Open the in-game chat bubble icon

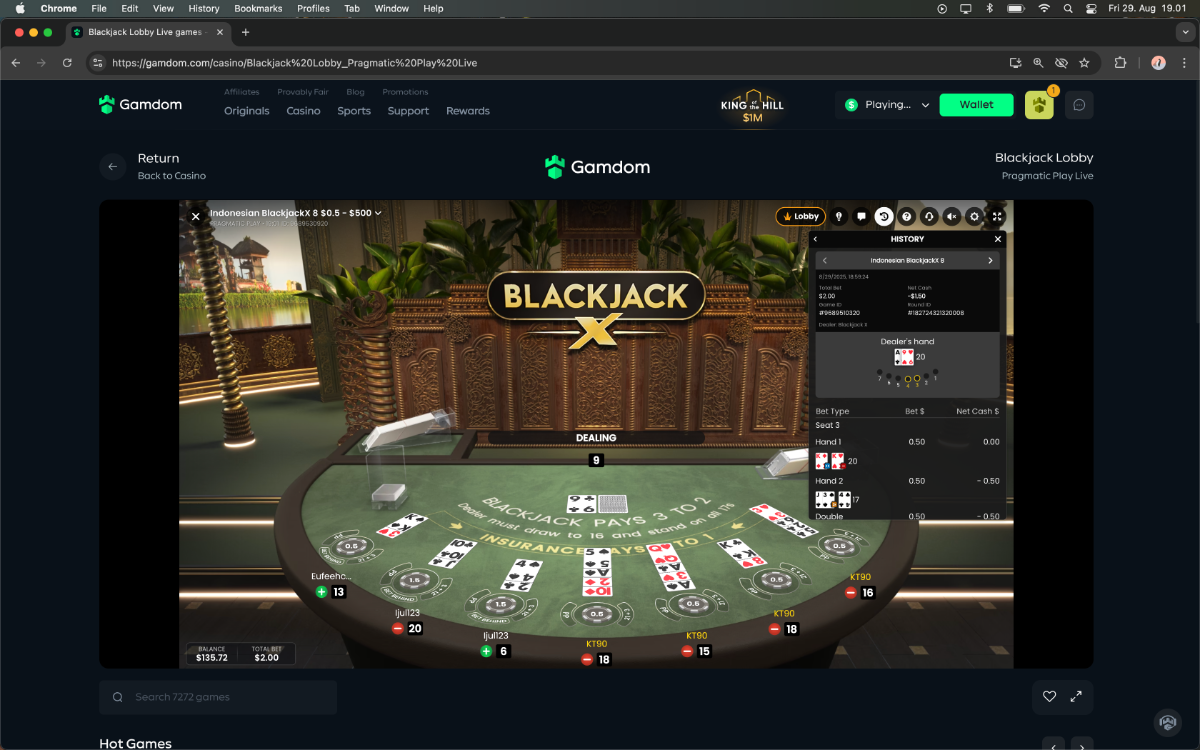click(861, 216)
